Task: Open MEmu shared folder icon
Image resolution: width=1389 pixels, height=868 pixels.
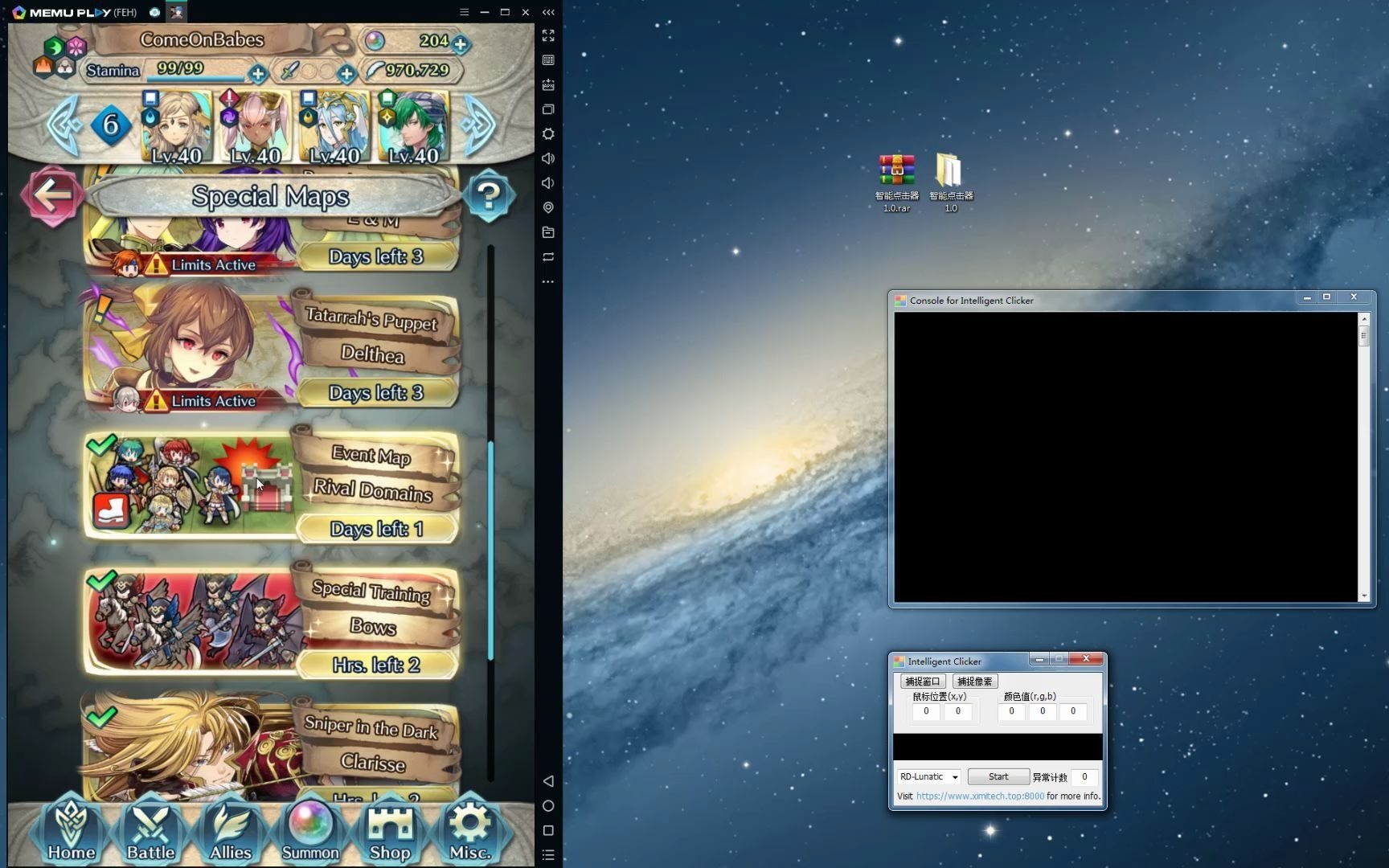Action: tap(548, 232)
